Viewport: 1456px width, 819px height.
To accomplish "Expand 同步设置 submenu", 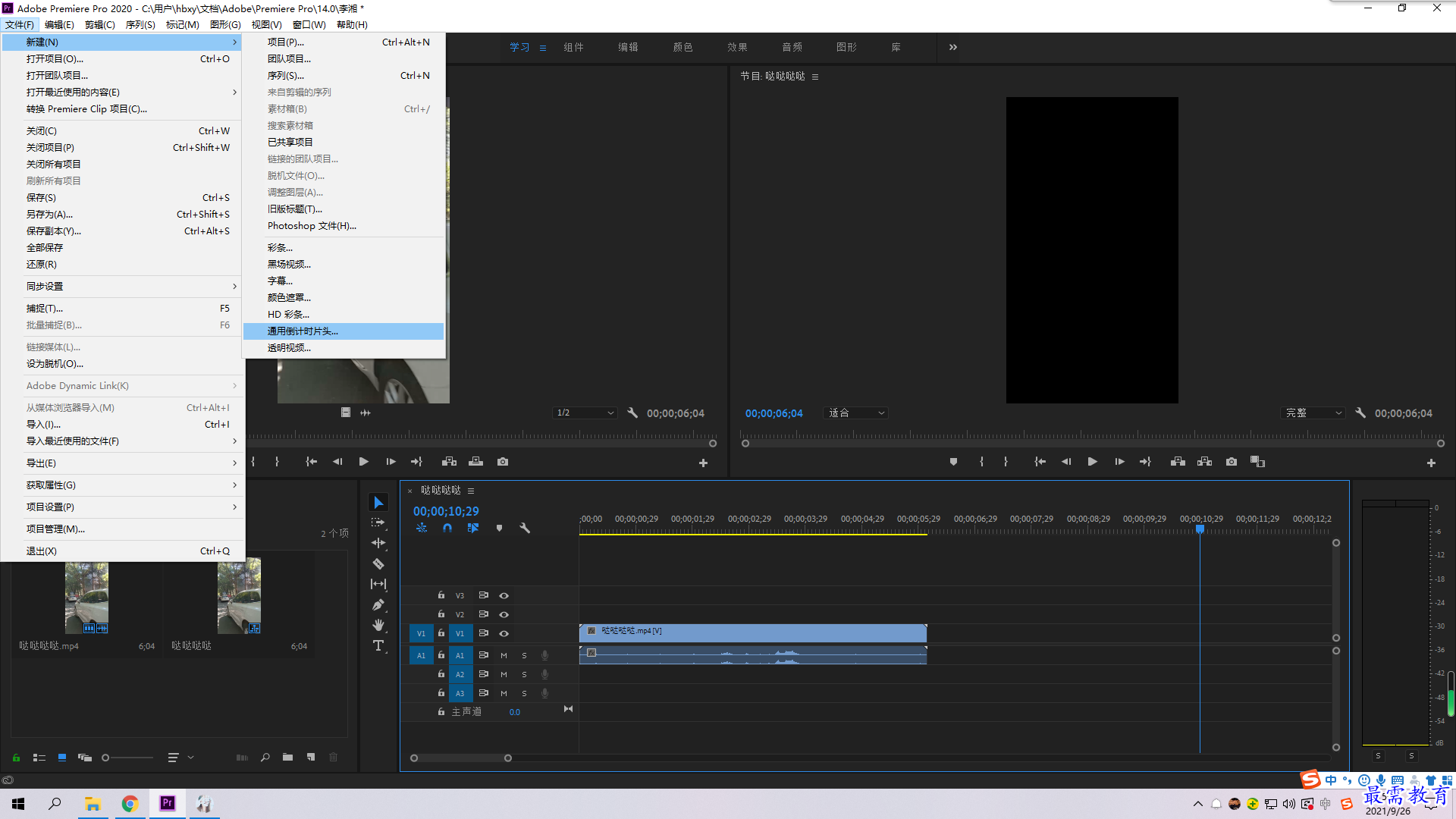I will 123,287.
